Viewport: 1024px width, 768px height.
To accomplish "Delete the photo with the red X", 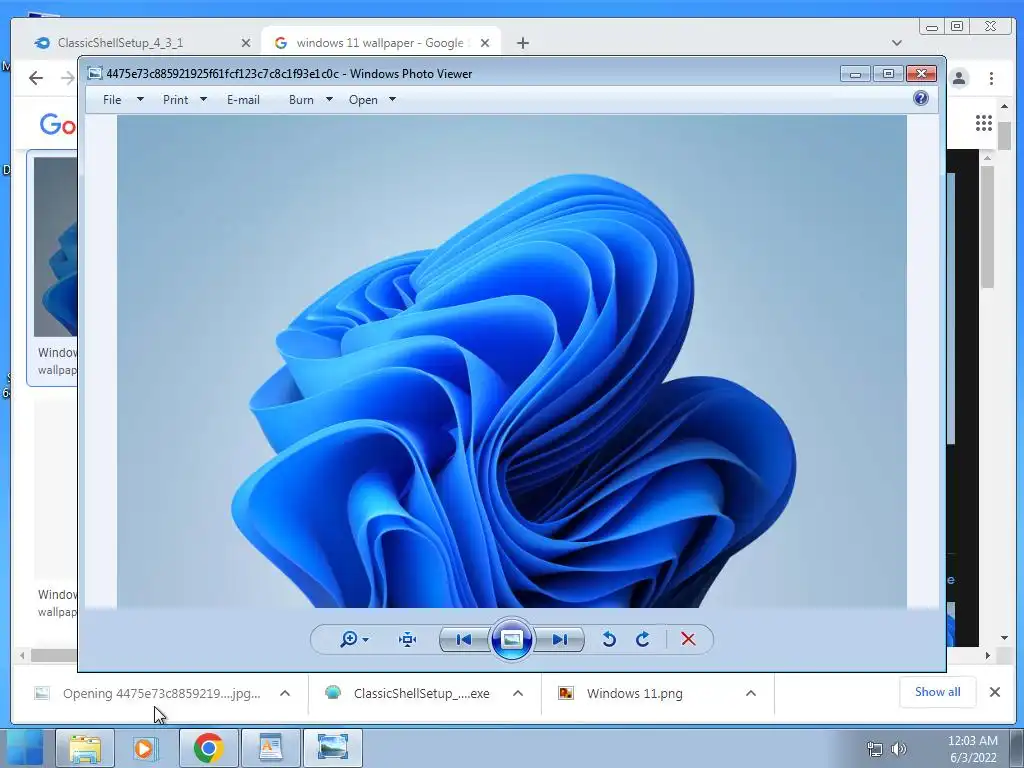I will pos(688,639).
